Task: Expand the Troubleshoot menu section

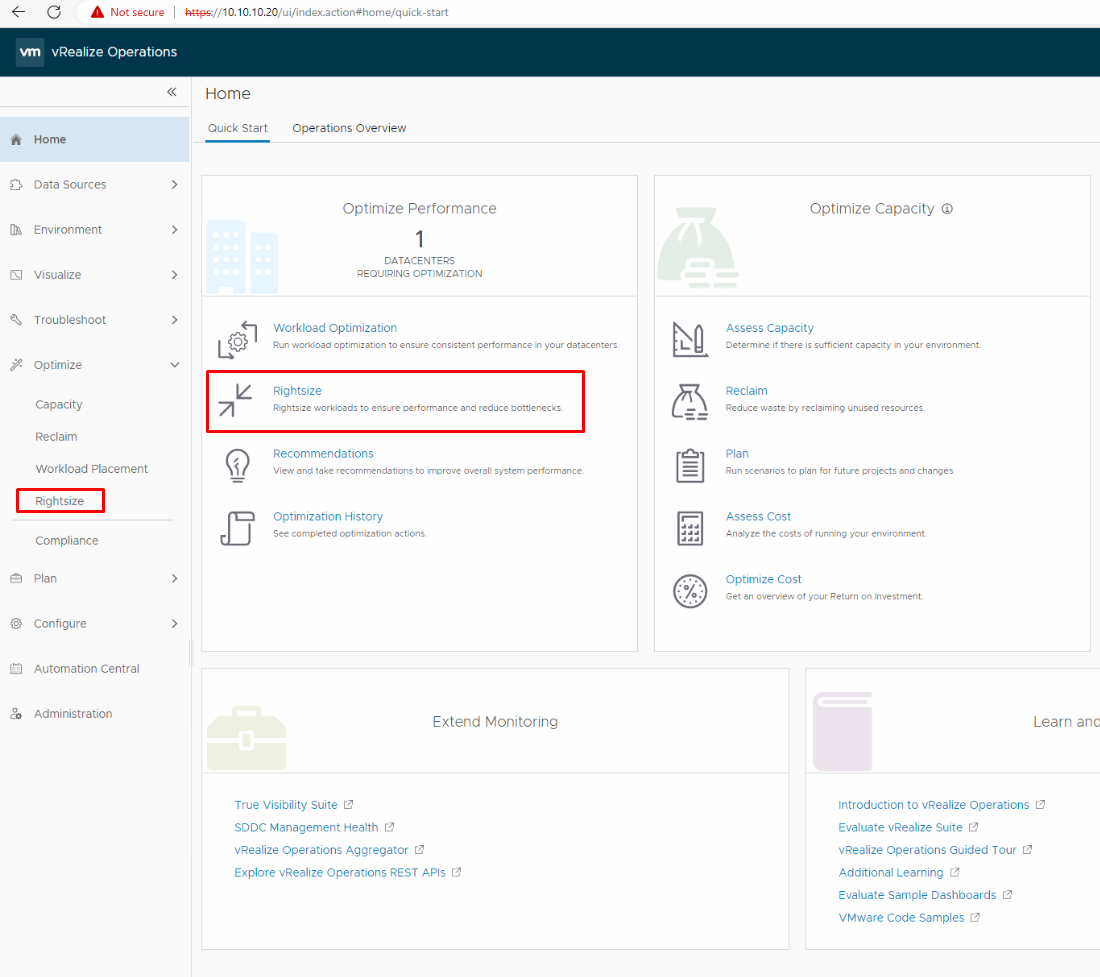Action: coord(74,319)
